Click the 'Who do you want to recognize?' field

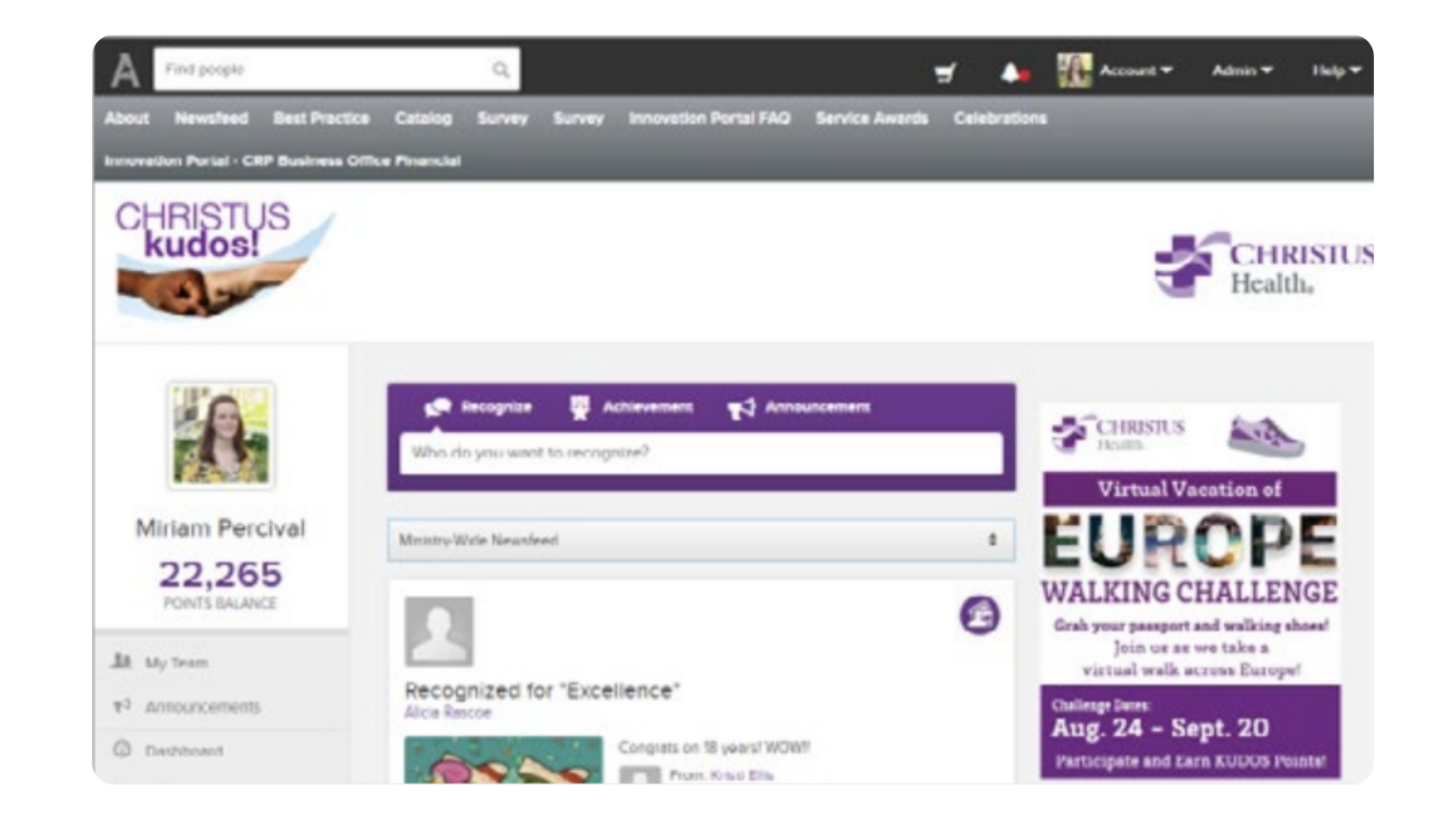701,452
